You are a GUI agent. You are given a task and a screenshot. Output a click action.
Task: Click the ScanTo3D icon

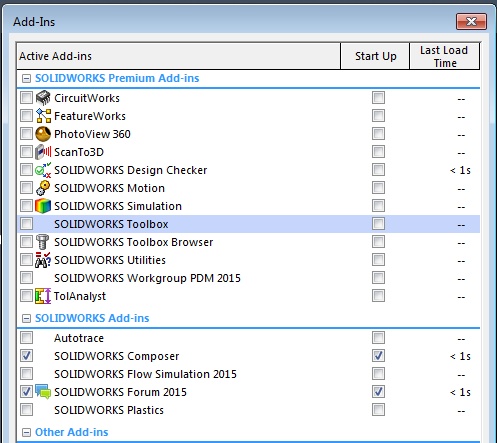(x=43, y=152)
